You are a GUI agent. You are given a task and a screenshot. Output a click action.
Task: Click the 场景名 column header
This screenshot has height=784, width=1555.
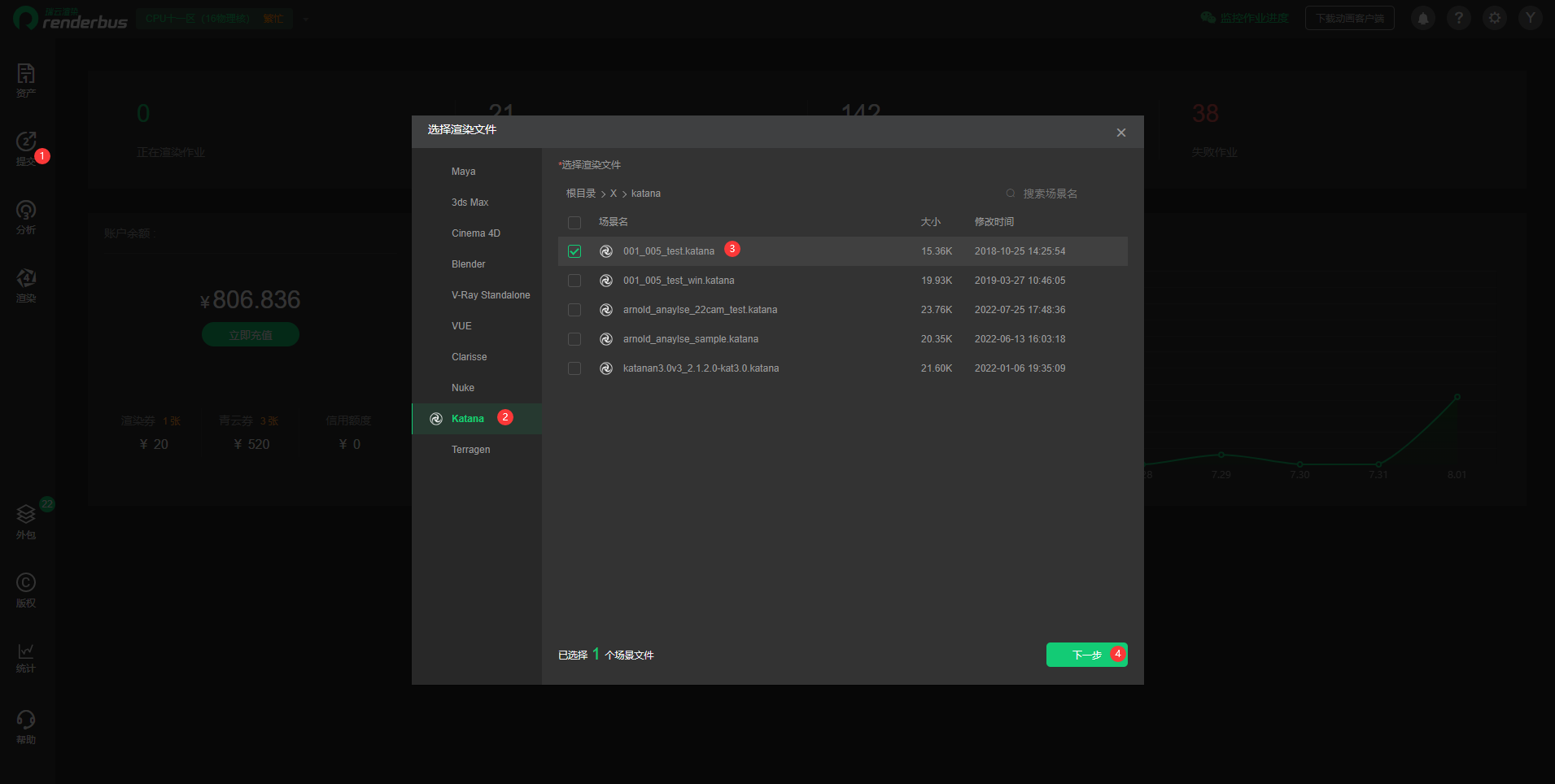point(614,222)
